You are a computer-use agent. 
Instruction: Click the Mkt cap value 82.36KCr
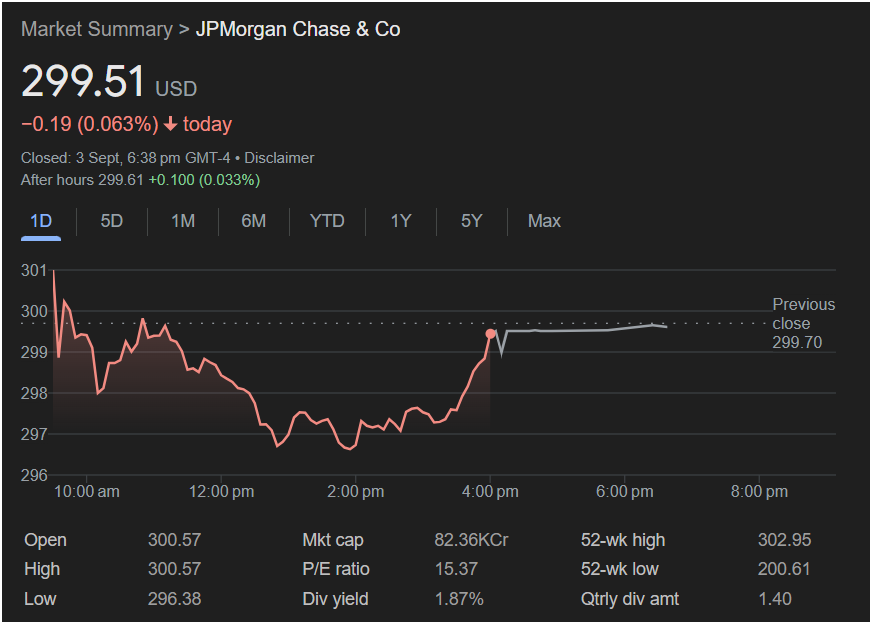pyautogui.click(x=471, y=540)
